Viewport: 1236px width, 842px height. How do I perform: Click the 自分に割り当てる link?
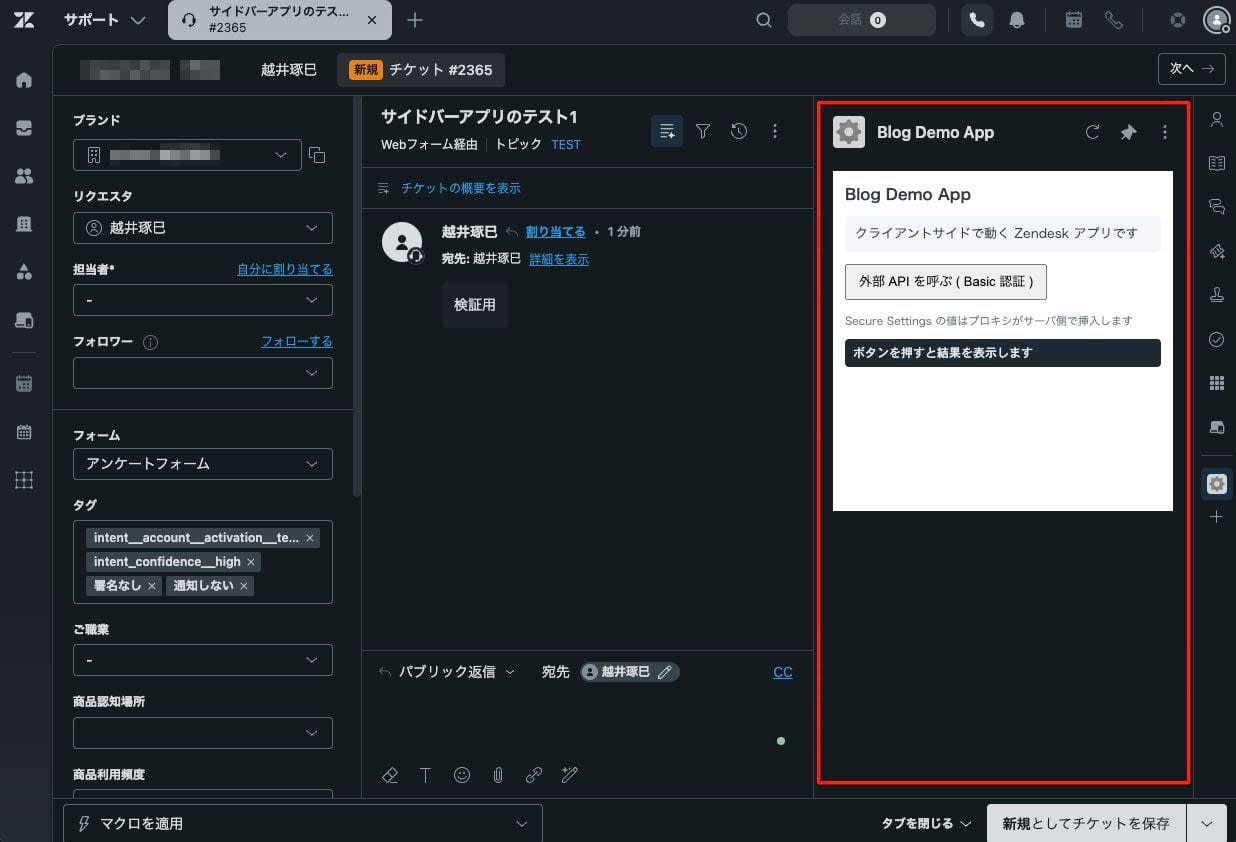pos(285,269)
